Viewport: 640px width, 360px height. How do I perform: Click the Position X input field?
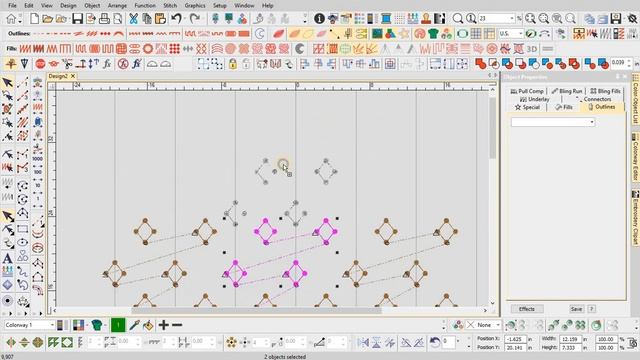pos(515,339)
